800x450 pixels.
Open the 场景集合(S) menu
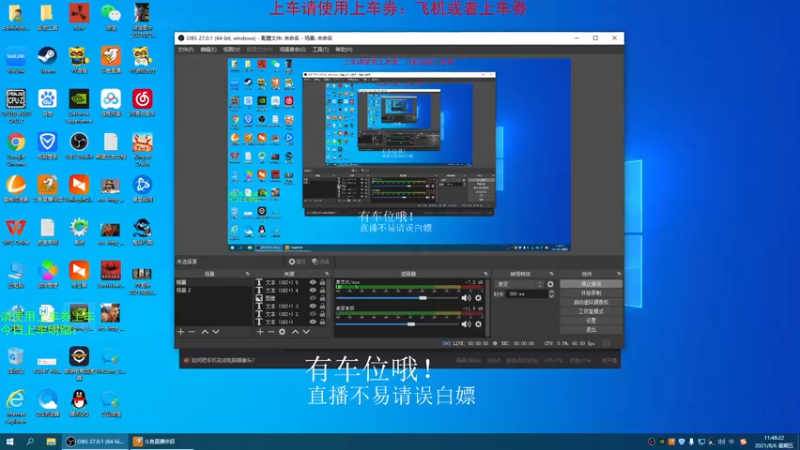pos(292,49)
